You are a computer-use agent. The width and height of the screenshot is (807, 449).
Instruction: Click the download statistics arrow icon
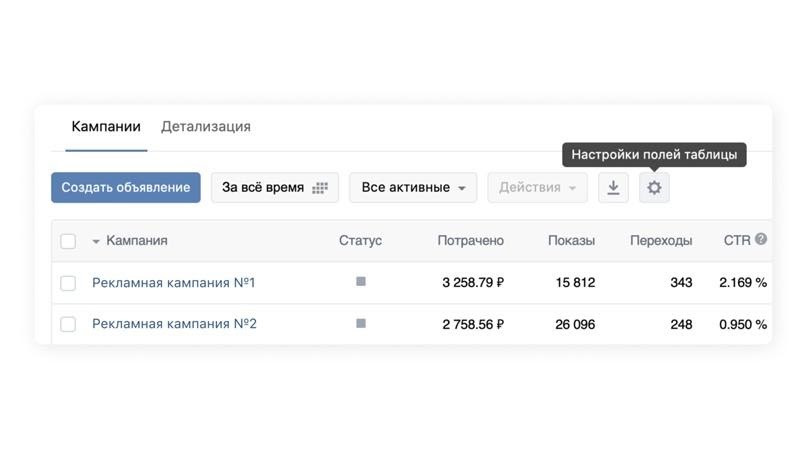[613, 188]
